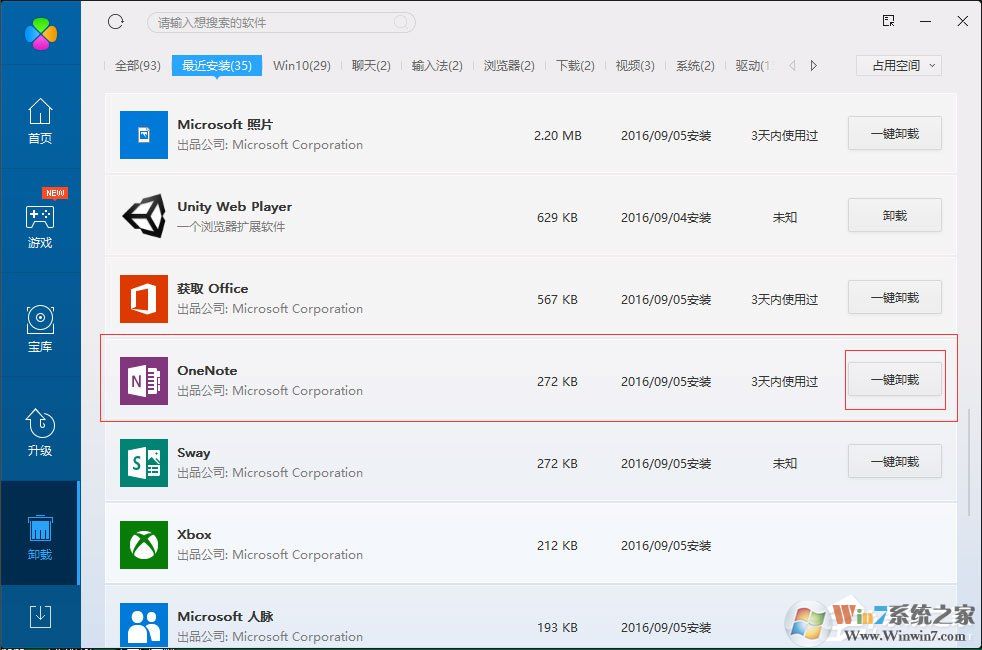This screenshot has height=650, width=982.
Task: Click 卸载 for Unity Web Player
Action: (894, 215)
